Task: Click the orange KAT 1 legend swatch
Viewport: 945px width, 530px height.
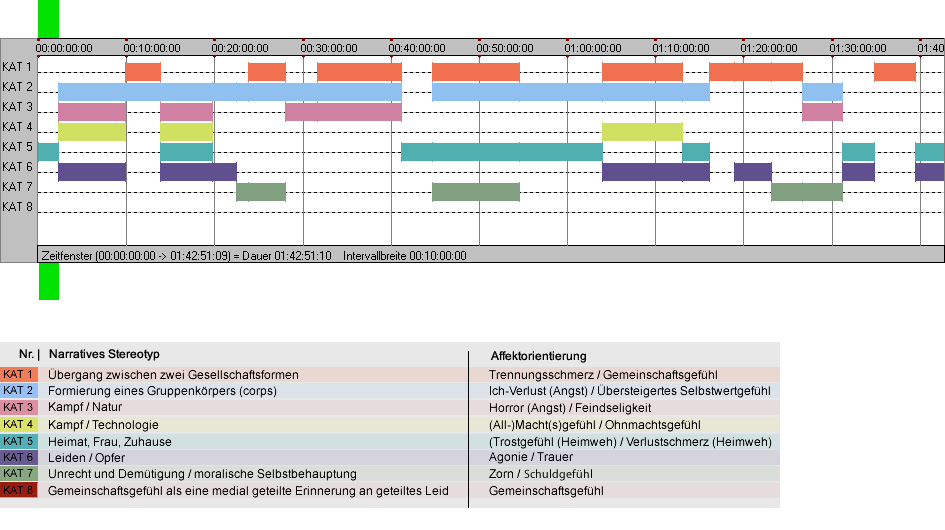Action: point(19,374)
